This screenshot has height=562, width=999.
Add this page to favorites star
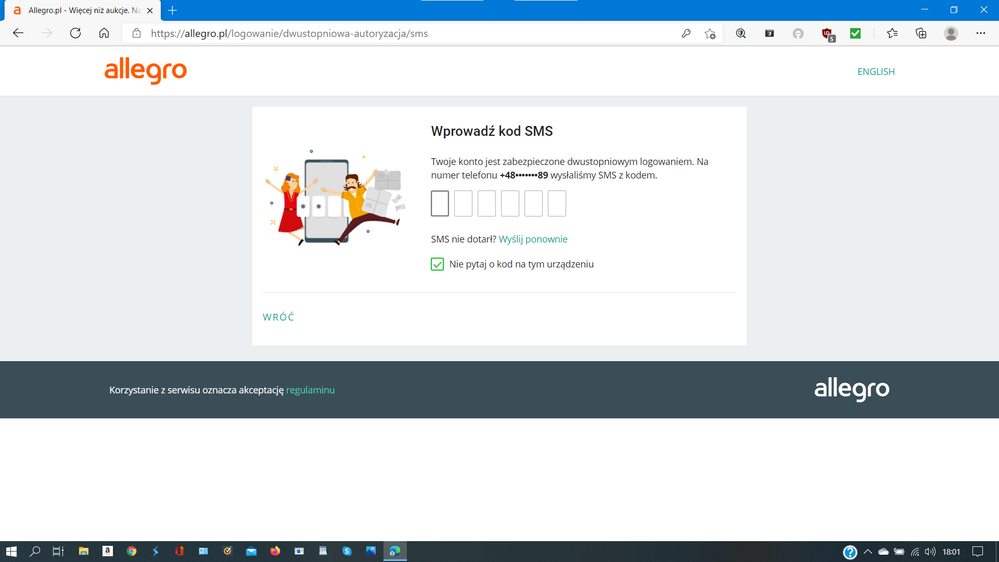710,33
